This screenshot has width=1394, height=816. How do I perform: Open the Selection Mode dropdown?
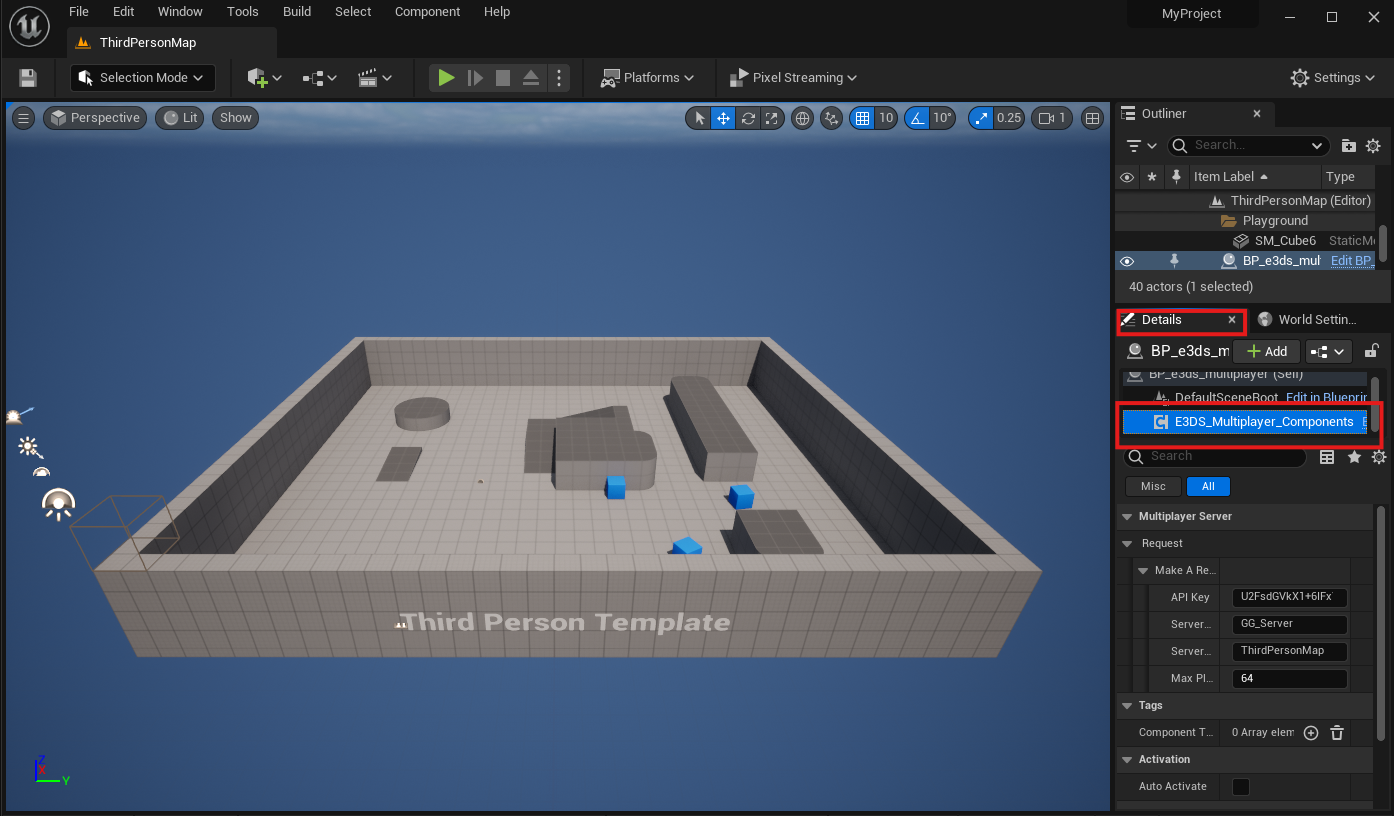142,78
